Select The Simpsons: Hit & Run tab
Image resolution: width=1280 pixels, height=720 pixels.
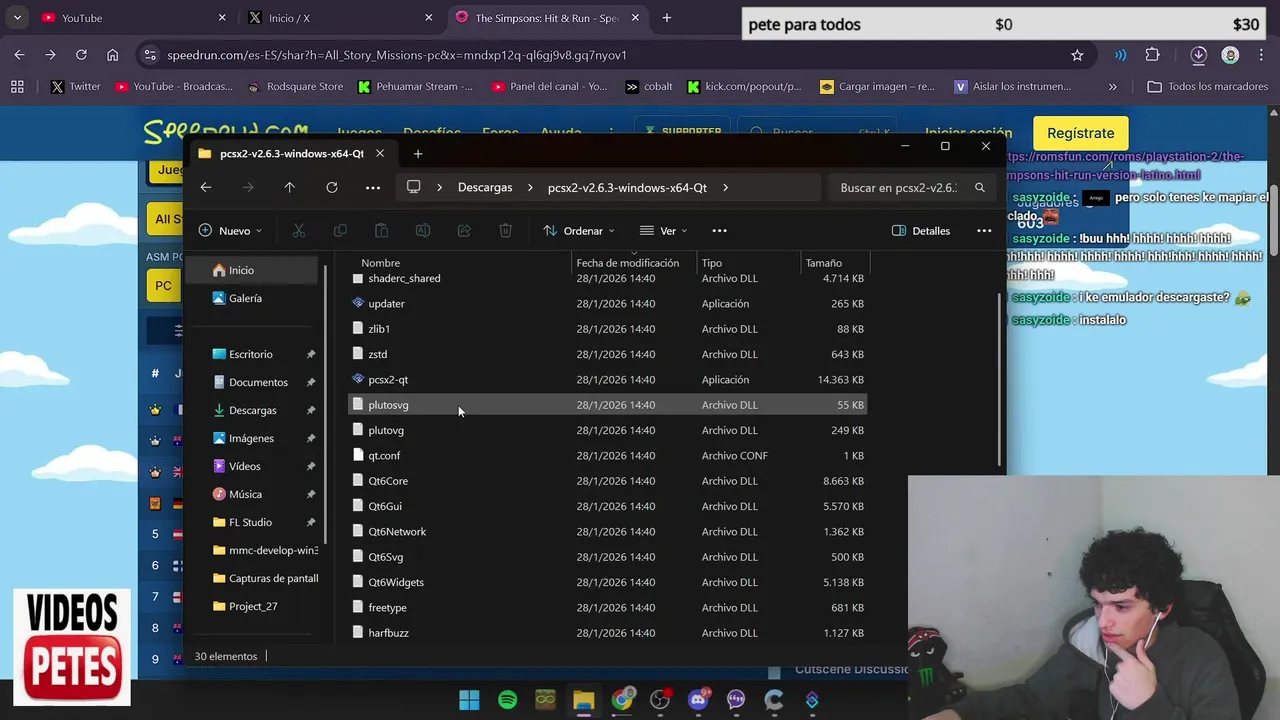tap(547, 18)
